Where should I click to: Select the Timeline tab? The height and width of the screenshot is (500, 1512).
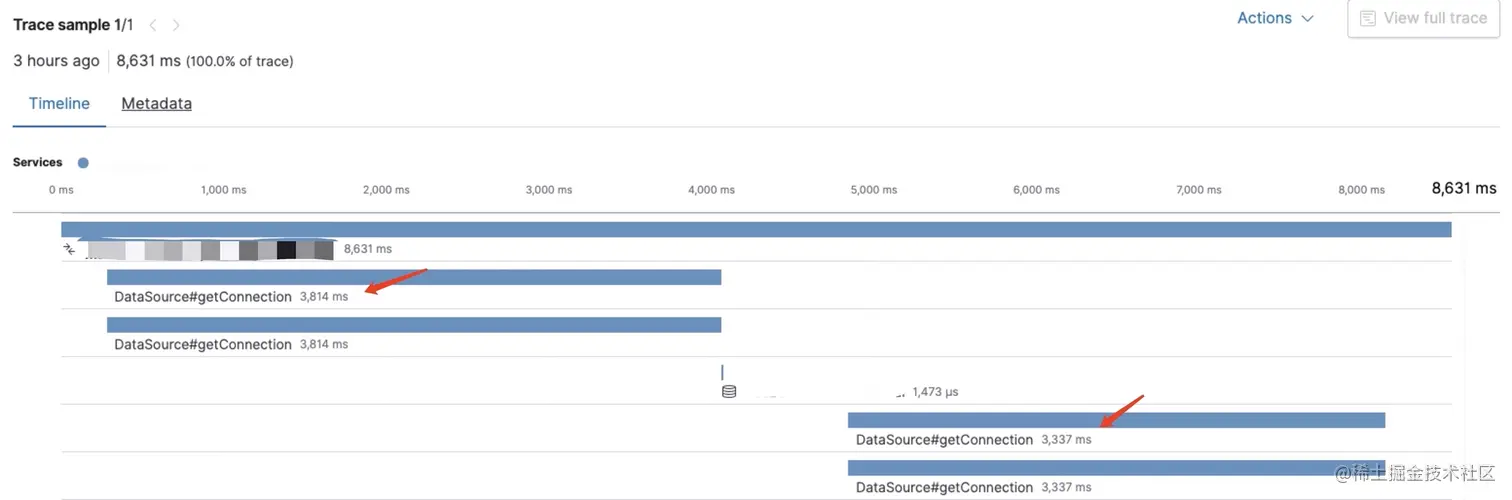[x=59, y=103]
